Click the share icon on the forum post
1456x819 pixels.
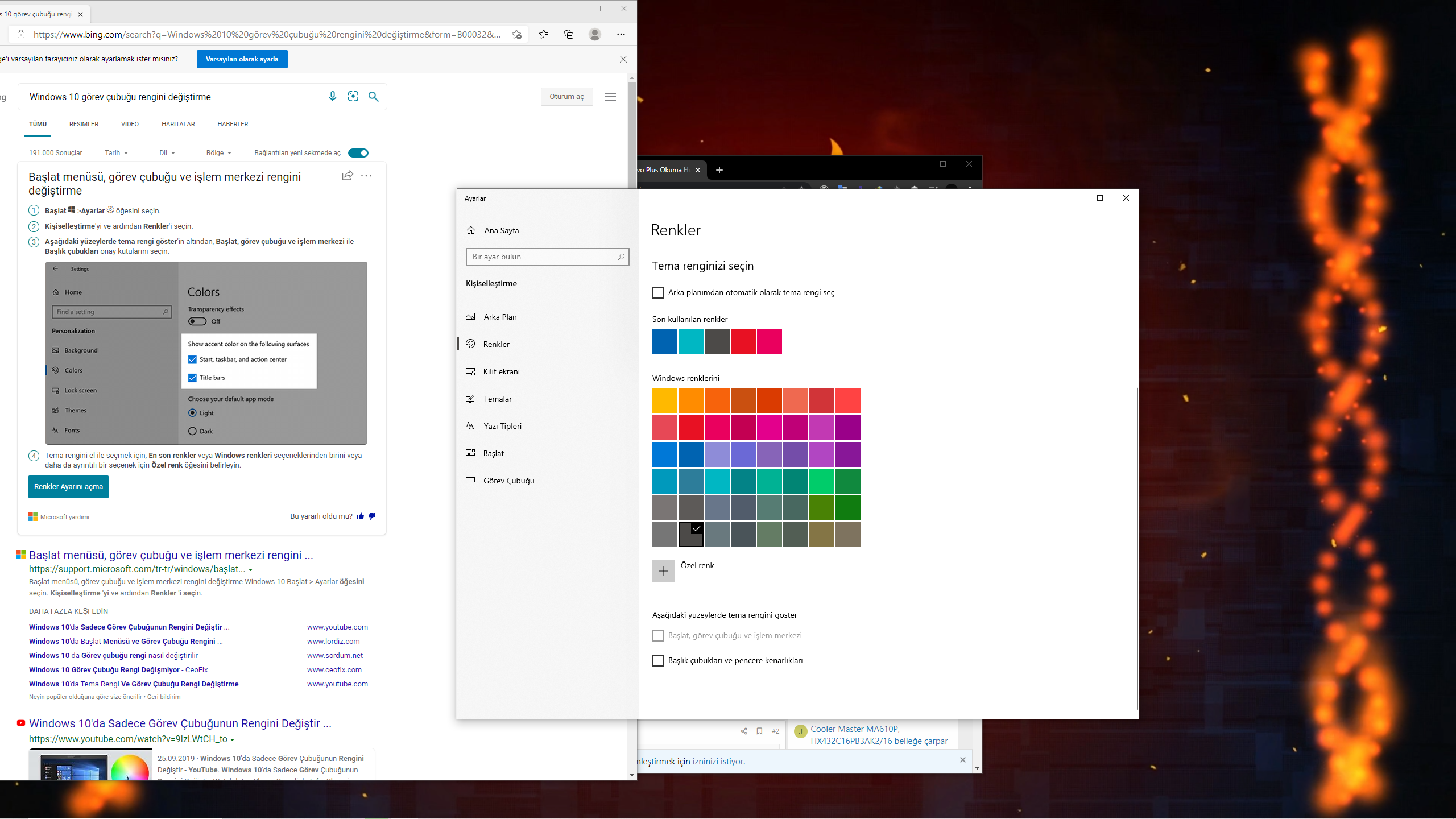coord(744,731)
